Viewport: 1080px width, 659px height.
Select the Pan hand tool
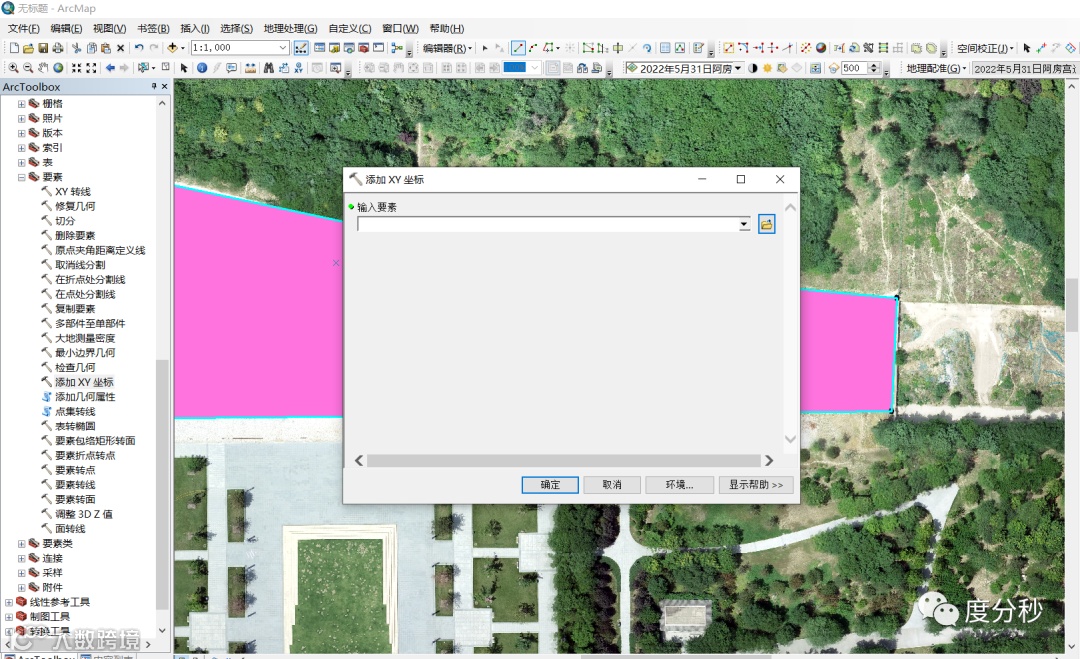(x=43, y=67)
